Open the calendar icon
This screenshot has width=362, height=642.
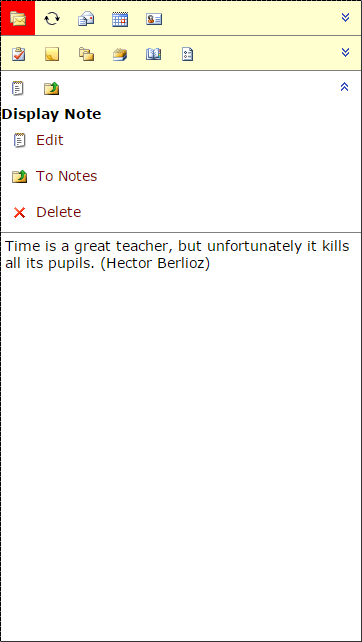click(120, 19)
